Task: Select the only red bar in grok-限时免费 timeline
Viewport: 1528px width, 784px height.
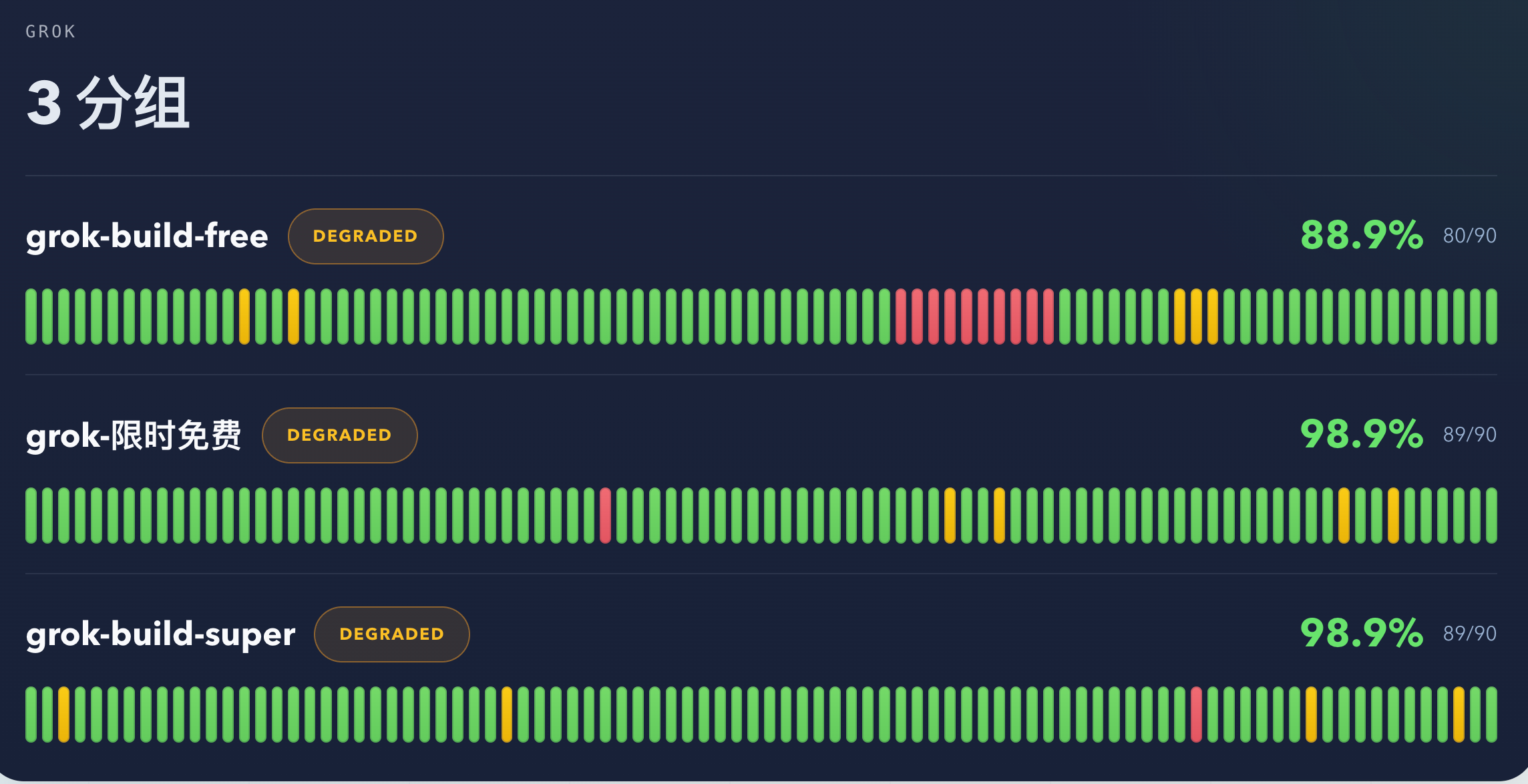Action: point(605,516)
